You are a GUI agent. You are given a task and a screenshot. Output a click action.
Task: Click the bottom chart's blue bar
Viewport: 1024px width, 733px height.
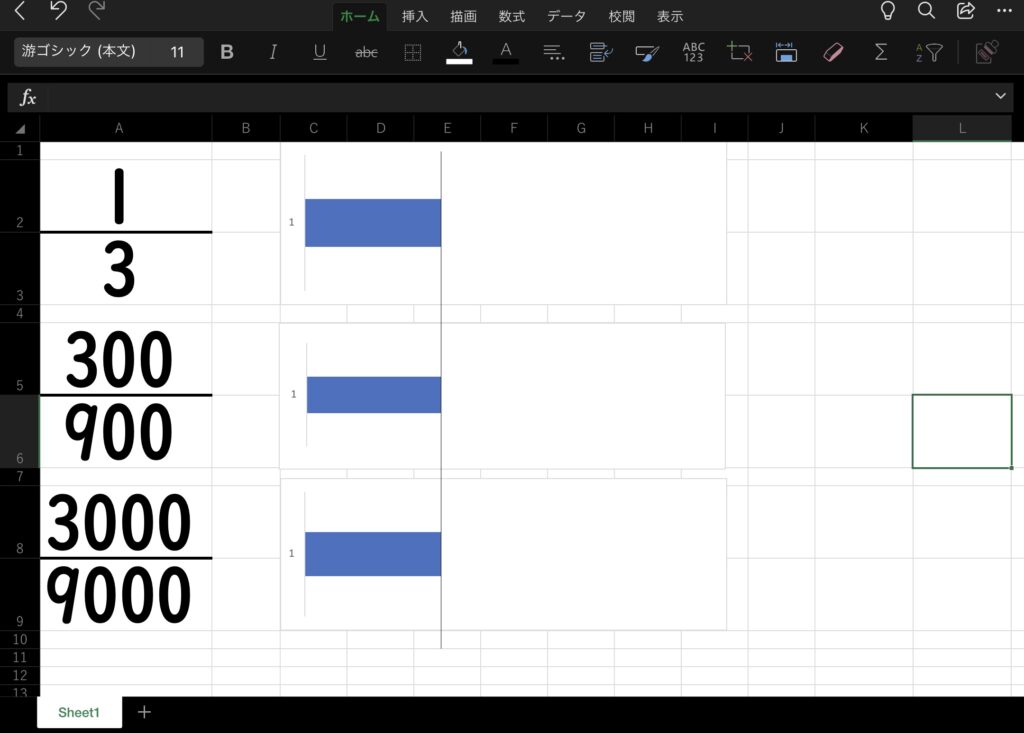tap(373, 554)
